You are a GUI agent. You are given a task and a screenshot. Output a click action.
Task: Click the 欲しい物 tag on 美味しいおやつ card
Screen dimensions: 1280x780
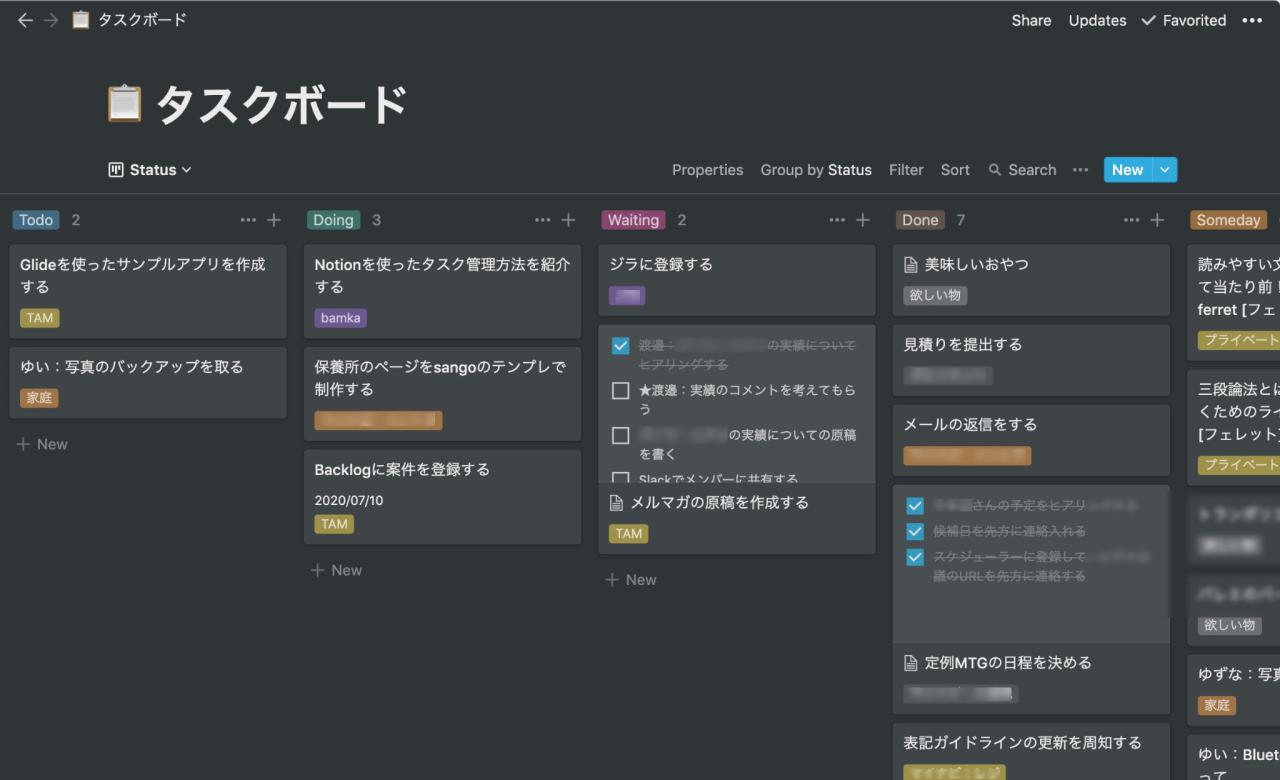935,295
